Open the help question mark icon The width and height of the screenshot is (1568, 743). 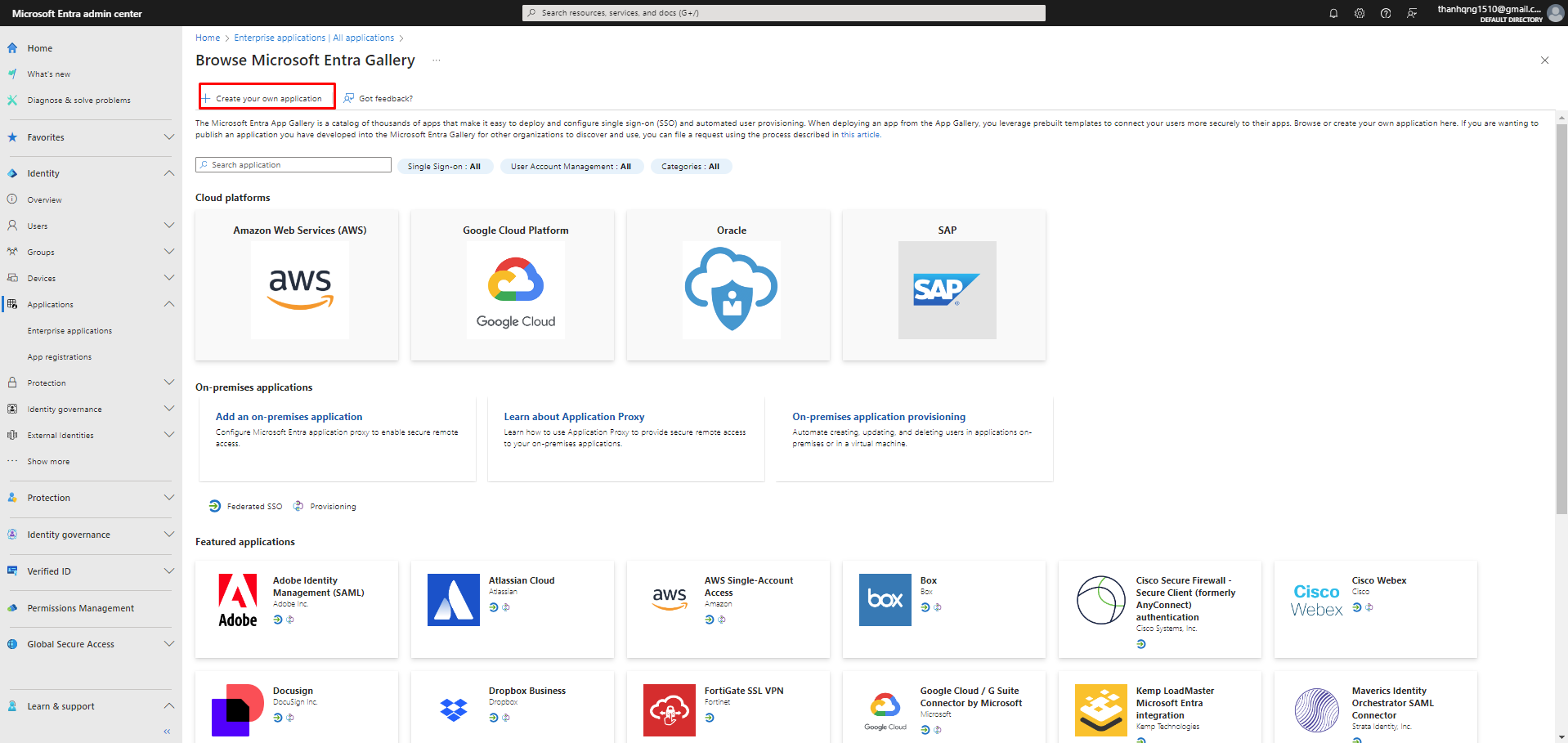pos(1386,13)
